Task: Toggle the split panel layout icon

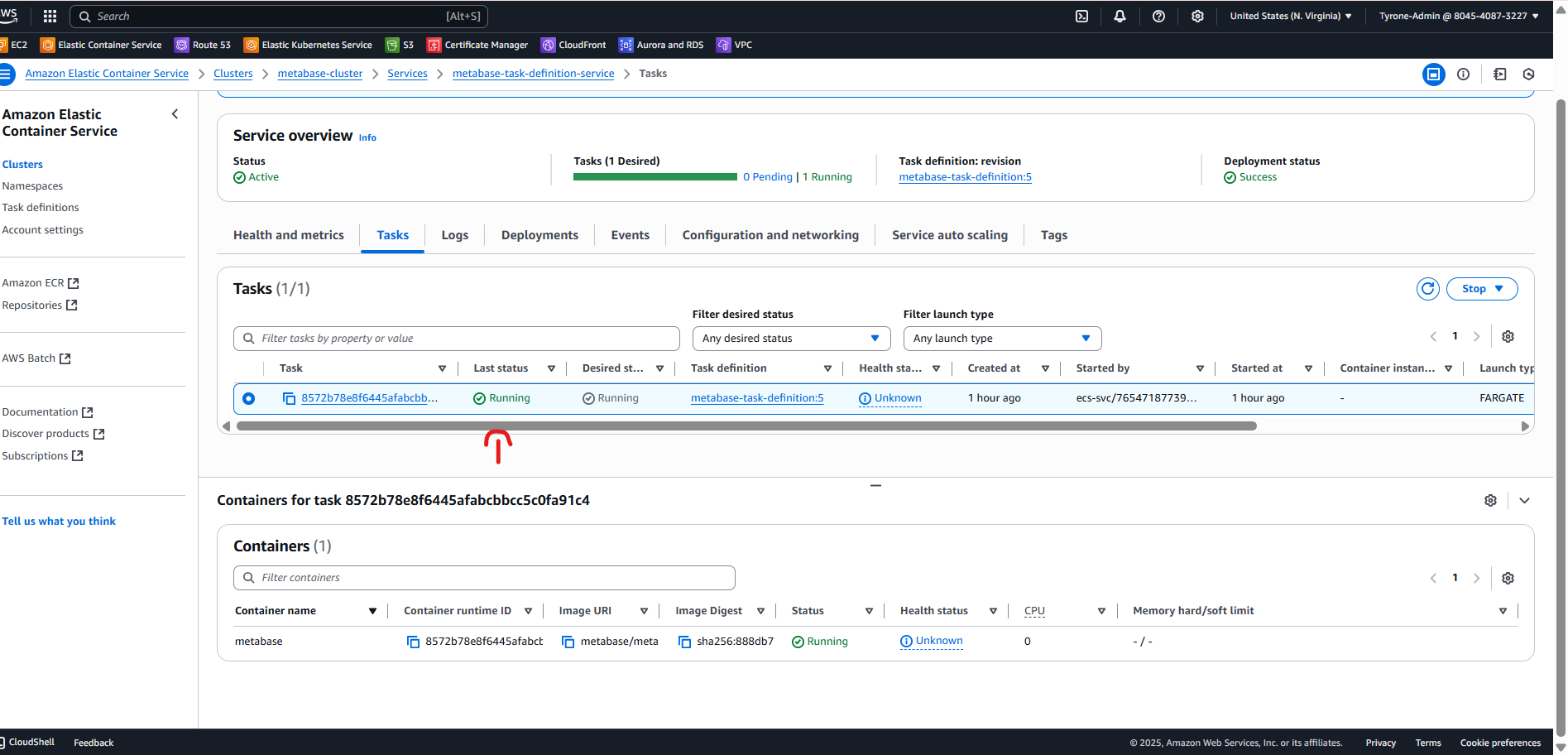Action: [x=1433, y=74]
